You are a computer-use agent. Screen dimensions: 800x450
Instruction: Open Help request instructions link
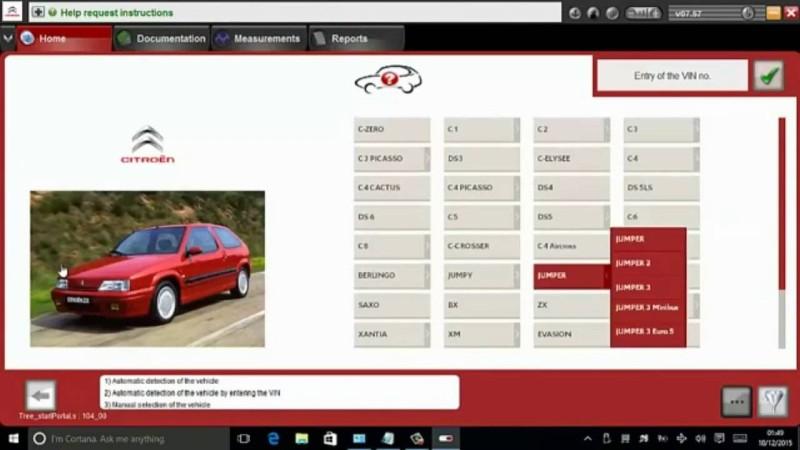pyautogui.click(x=116, y=13)
